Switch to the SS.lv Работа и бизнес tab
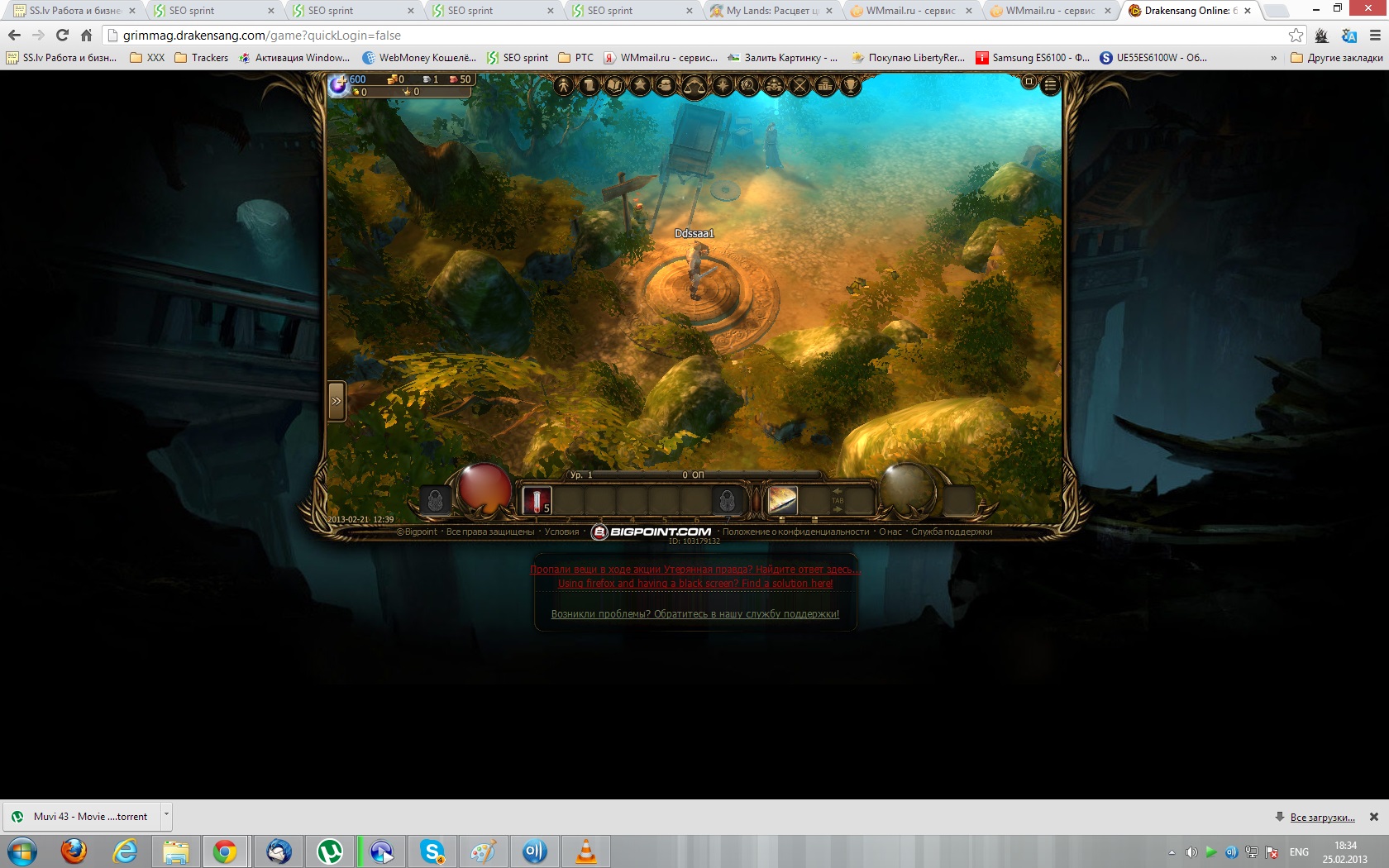This screenshot has width=1389, height=868. tap(74, 11)
